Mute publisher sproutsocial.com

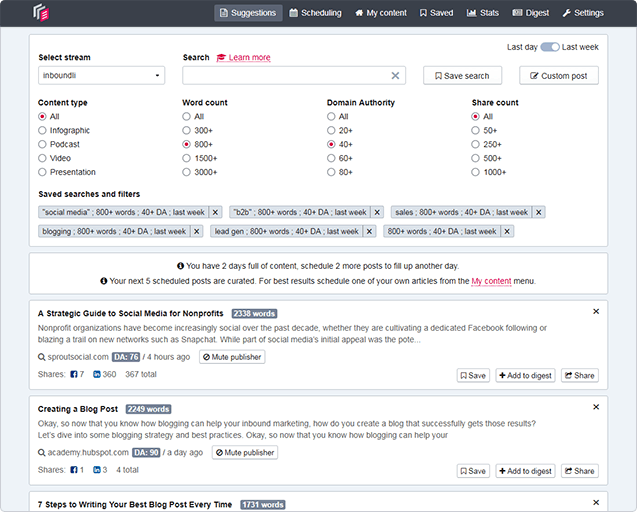[232, 357]
